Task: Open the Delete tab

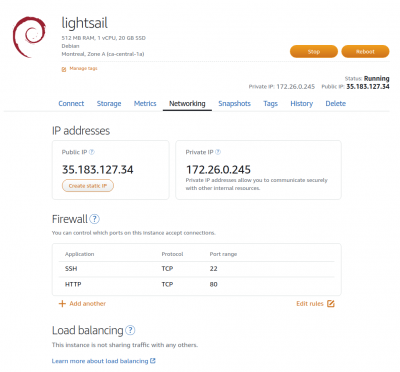Action: [336, 104]
